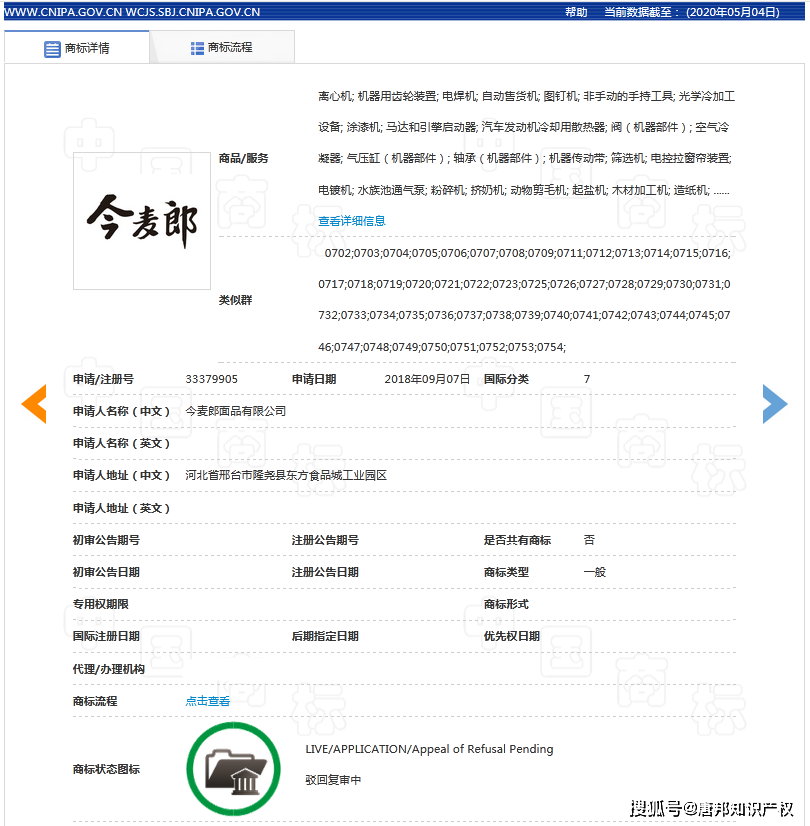Select application date 2018年09月07日
The height and width of the screenshot is (826, 810).
click(x=427, y=379)
